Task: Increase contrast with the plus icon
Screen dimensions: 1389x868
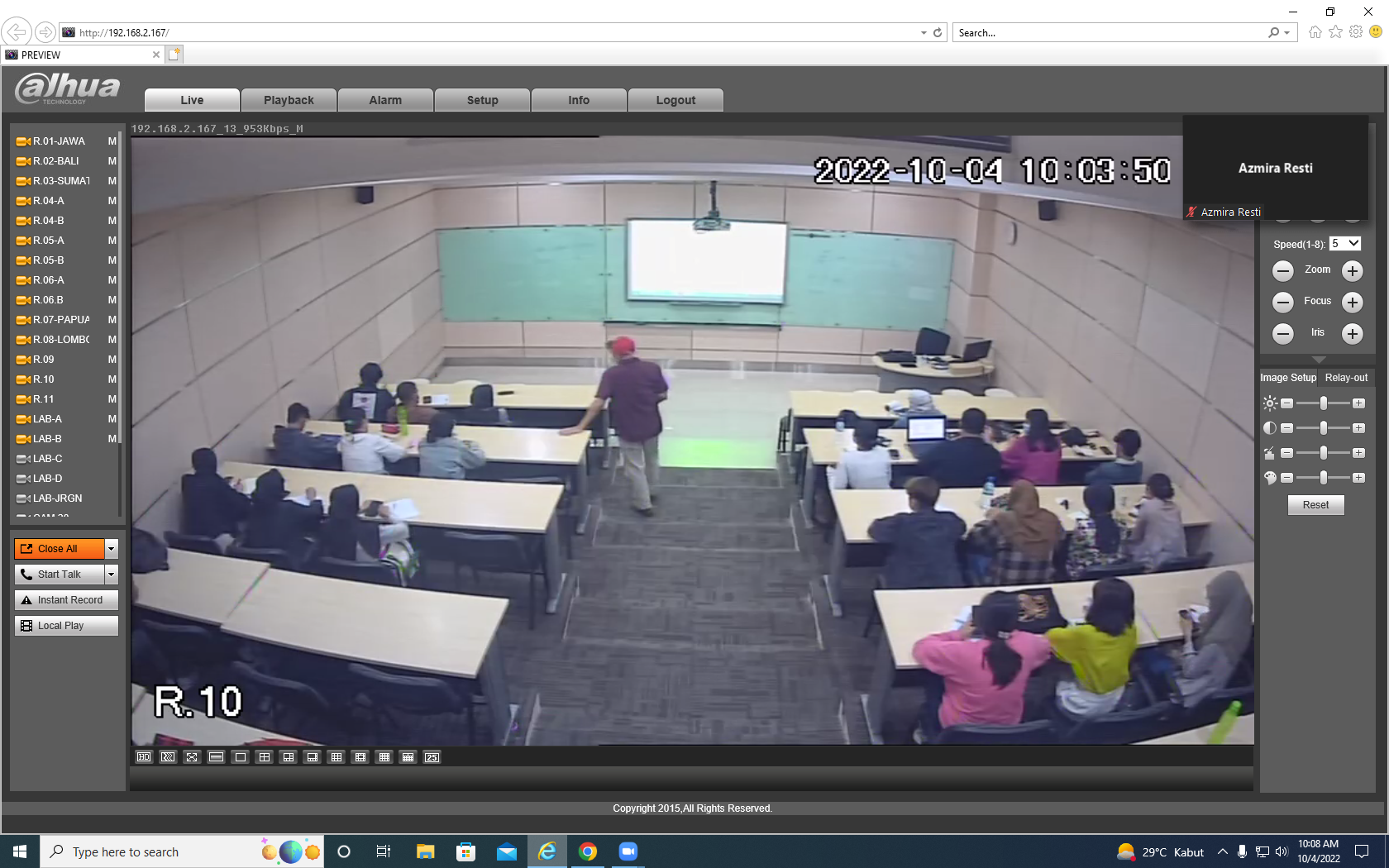Action: click(1358, 428)
